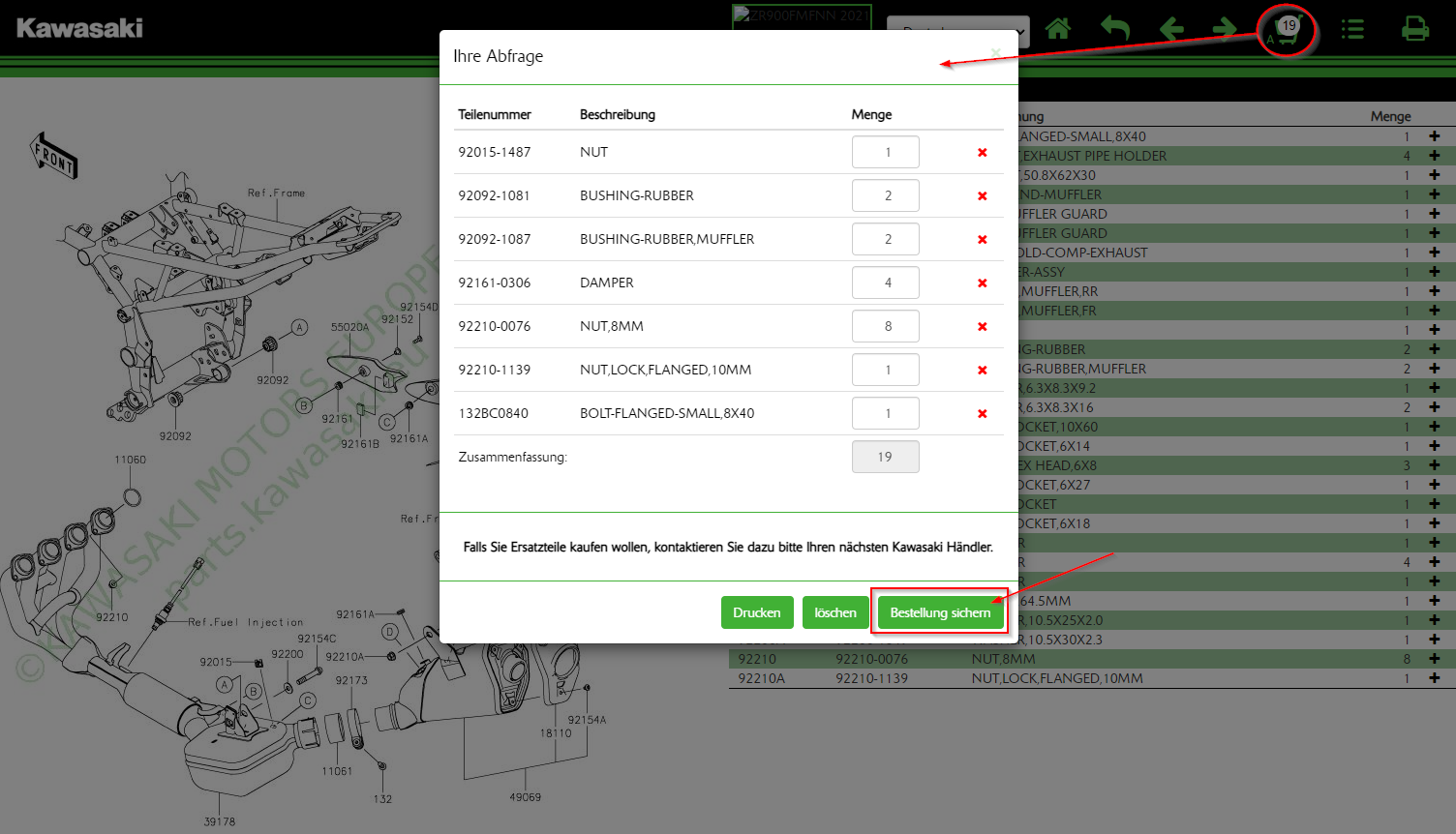Open the shopping cart showing 19 items
The image size is (1456, 834).
pos(1288,30)
